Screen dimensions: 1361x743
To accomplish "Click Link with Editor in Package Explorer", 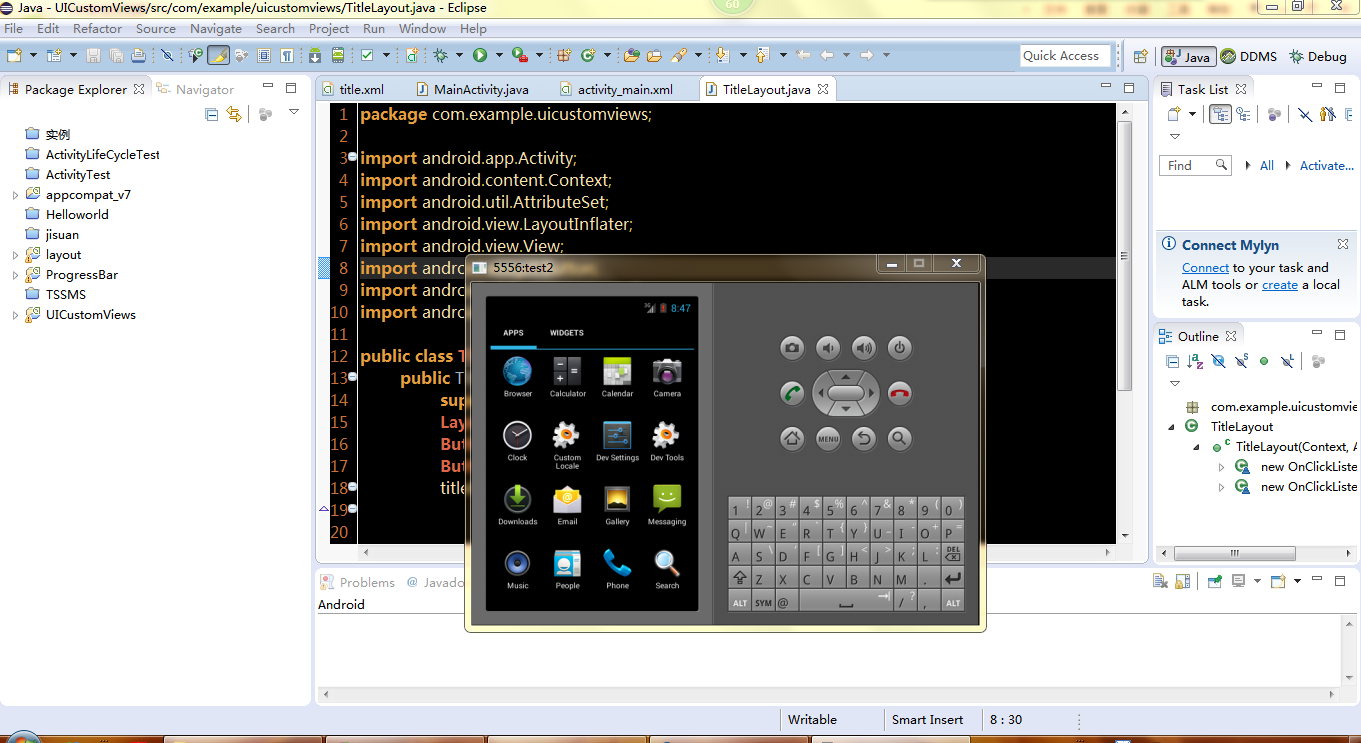I will (x=234, y=114).
